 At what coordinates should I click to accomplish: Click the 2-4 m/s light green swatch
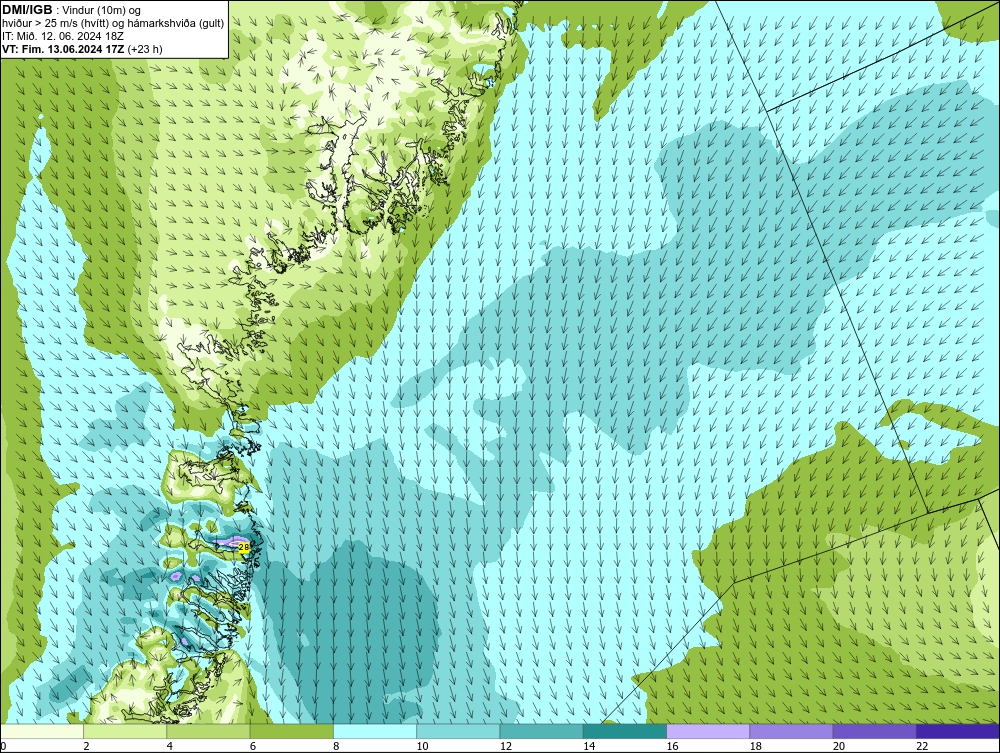pyautogui.click(x=125, y=731)
